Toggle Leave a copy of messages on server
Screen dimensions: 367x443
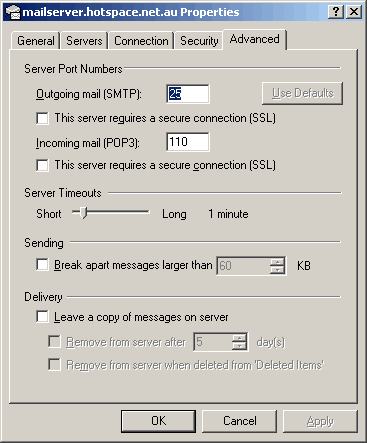pos(42,317)
